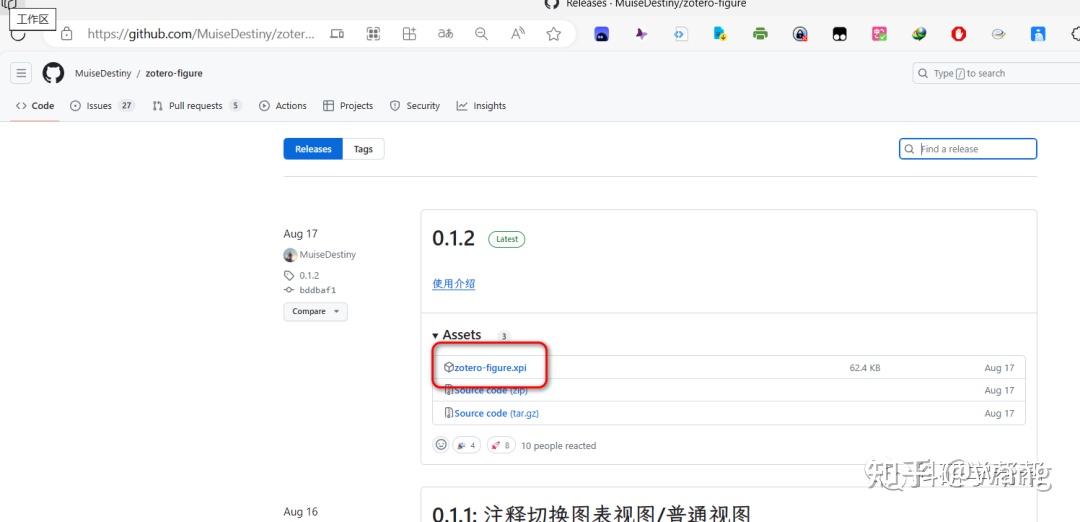Open the Issues tab
1080x522 pixels.
102,105
